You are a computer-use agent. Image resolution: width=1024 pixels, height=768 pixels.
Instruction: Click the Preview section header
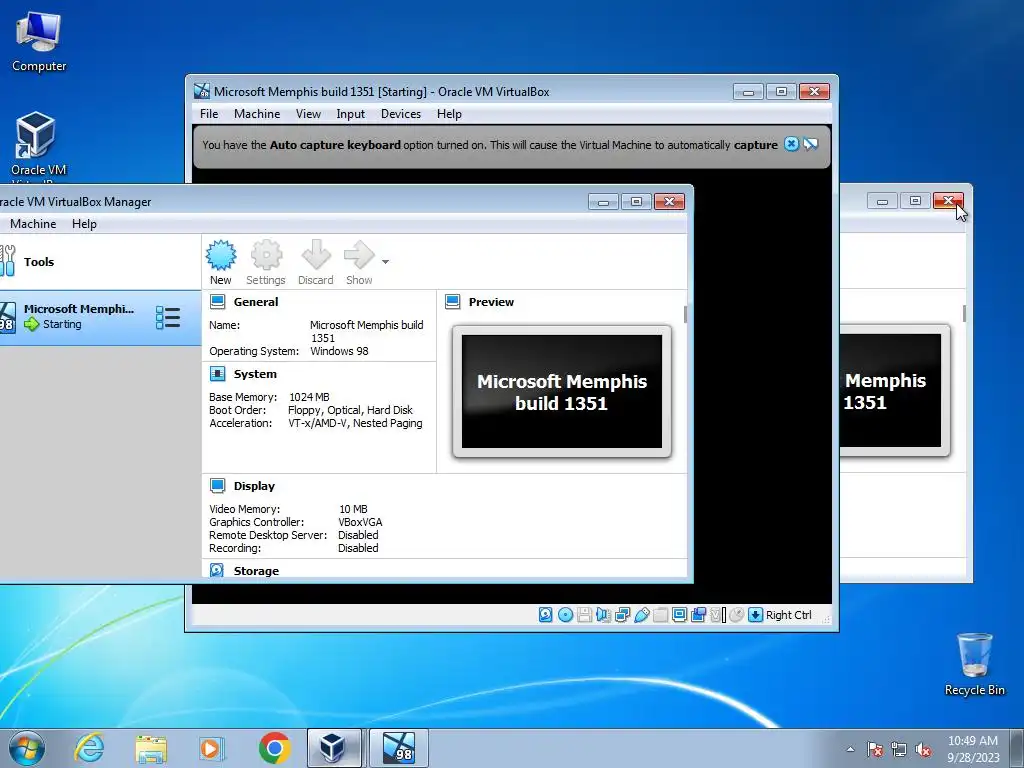491,302
